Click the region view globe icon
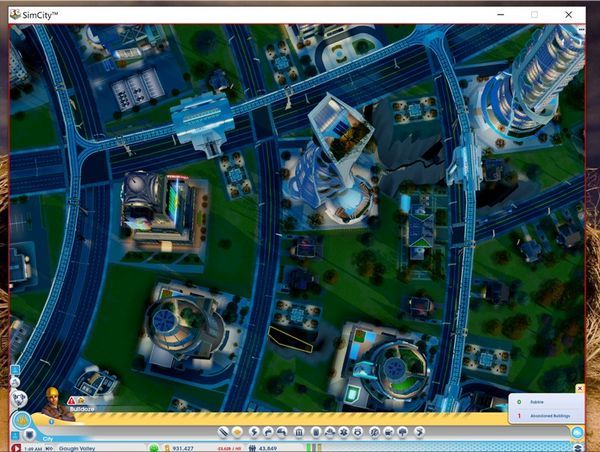Image resolution: width=600 pixels, height=452 pixels. (18, 399)
